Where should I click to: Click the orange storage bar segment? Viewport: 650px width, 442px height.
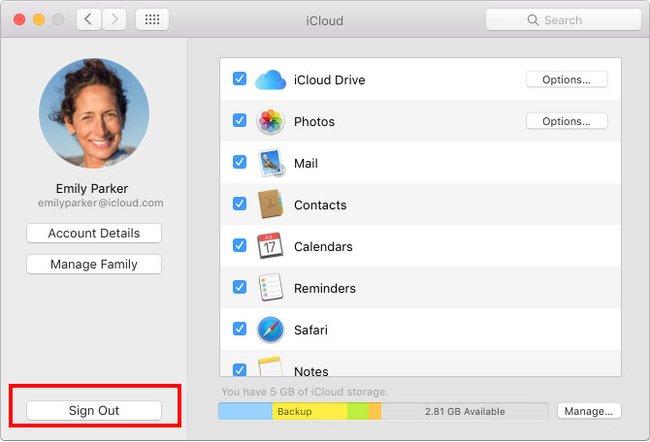coord(375,411)
